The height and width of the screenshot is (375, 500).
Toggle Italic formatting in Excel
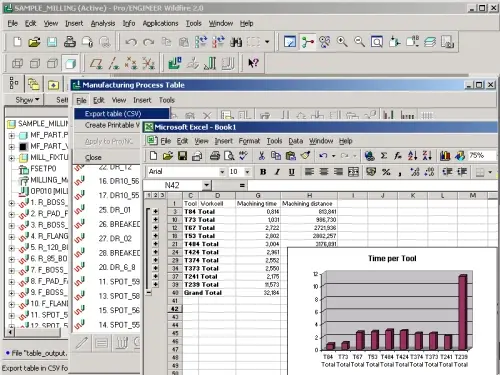pyautogui.click(x=277, y=172)
